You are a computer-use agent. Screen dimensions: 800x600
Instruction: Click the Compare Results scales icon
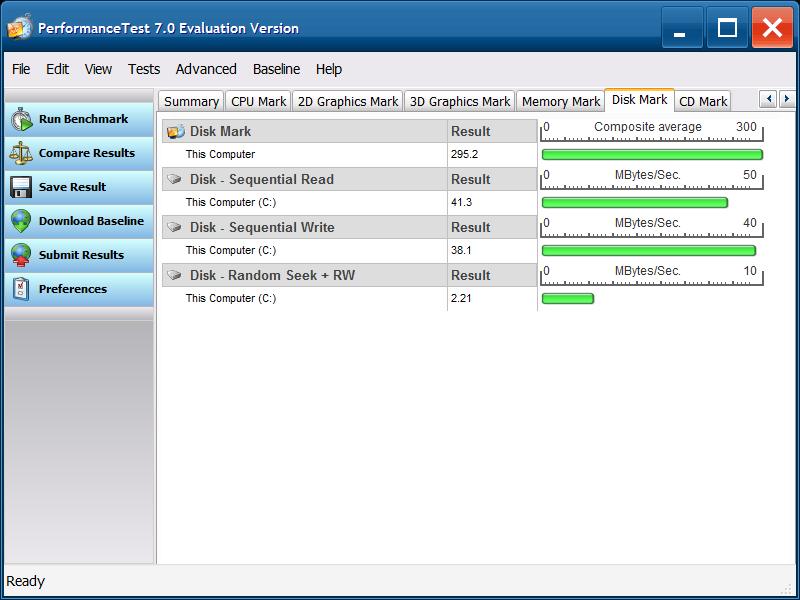21,153
